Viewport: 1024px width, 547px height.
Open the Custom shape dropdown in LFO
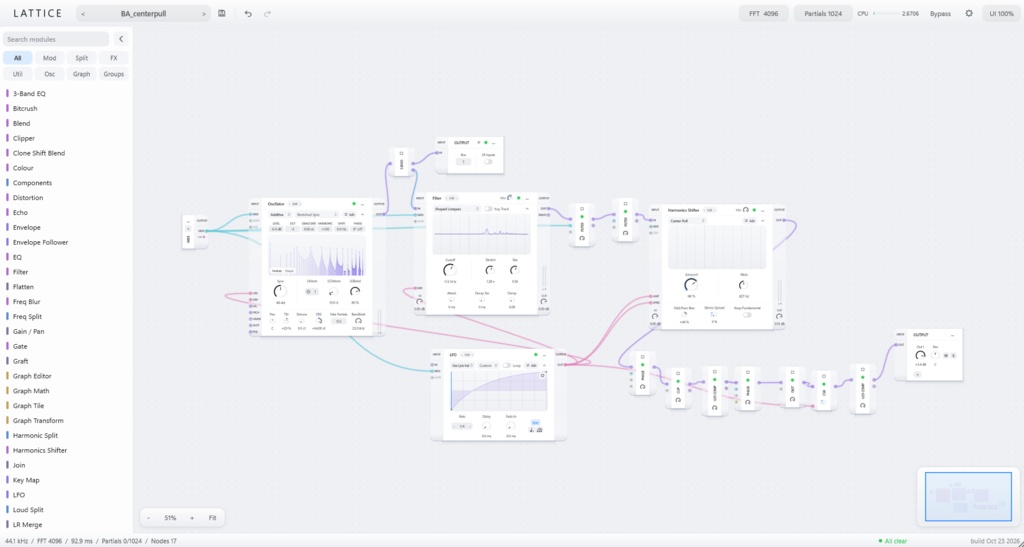click(x=488, y=366)
